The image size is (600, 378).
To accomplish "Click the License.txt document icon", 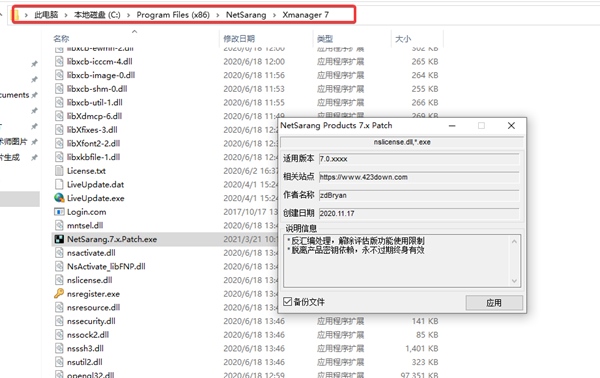I will (59, 171).
